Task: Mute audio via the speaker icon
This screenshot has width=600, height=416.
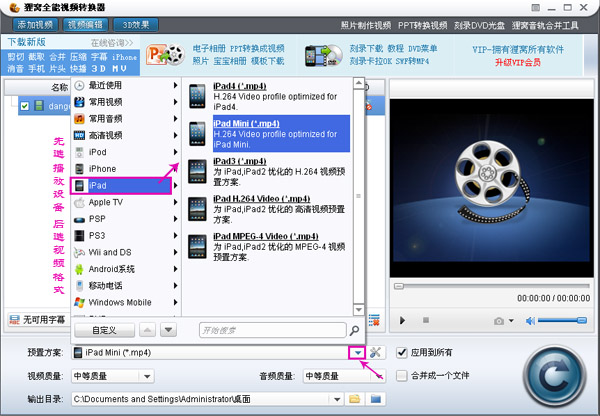Action: pos(530,321)
